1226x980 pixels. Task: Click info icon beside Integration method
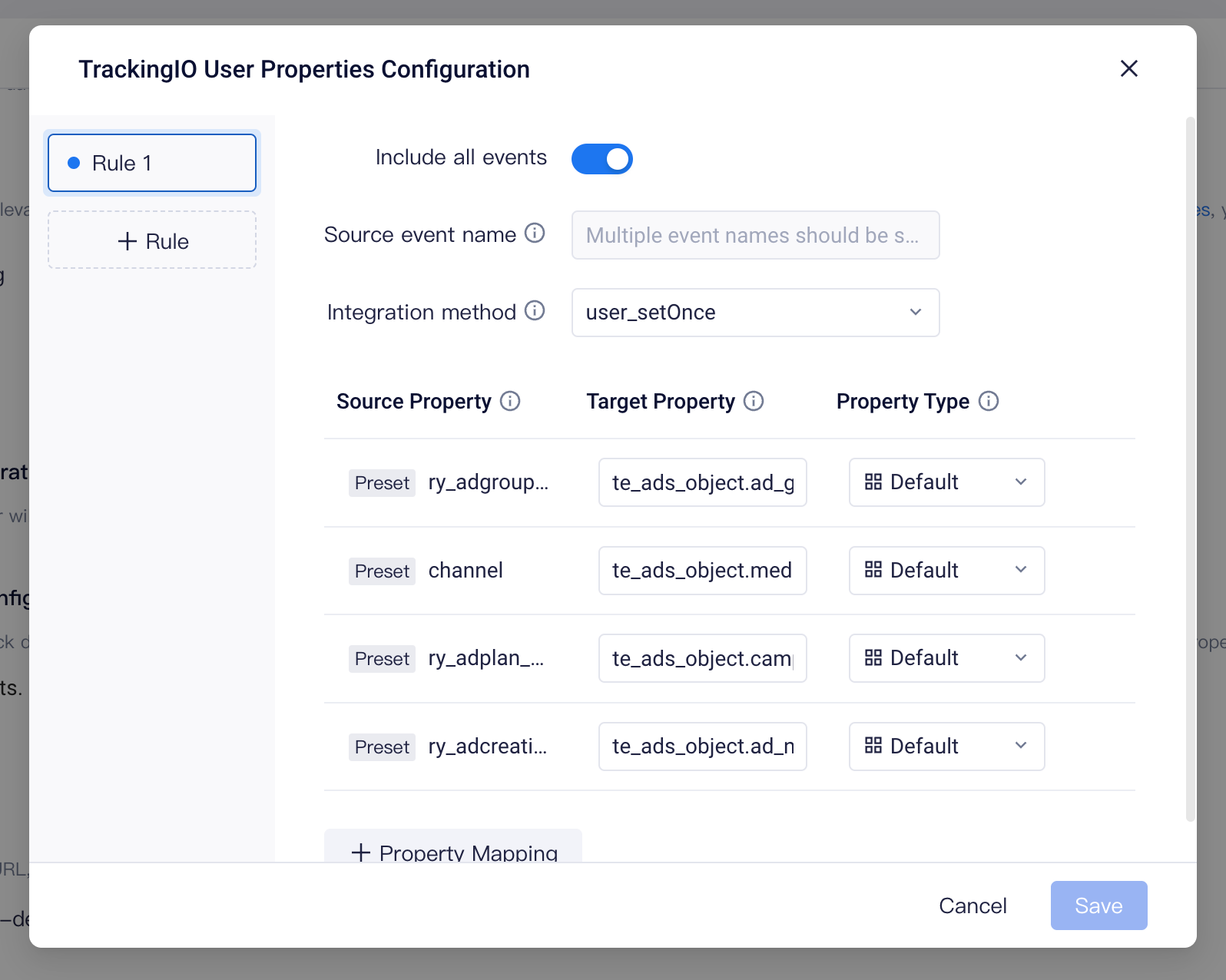coord(535,310)
